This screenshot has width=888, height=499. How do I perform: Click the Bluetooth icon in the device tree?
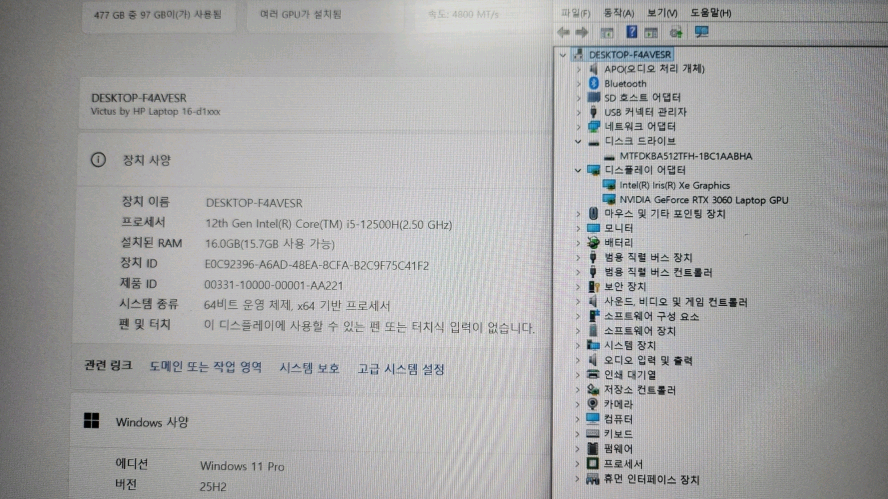[x=594, y=83]
